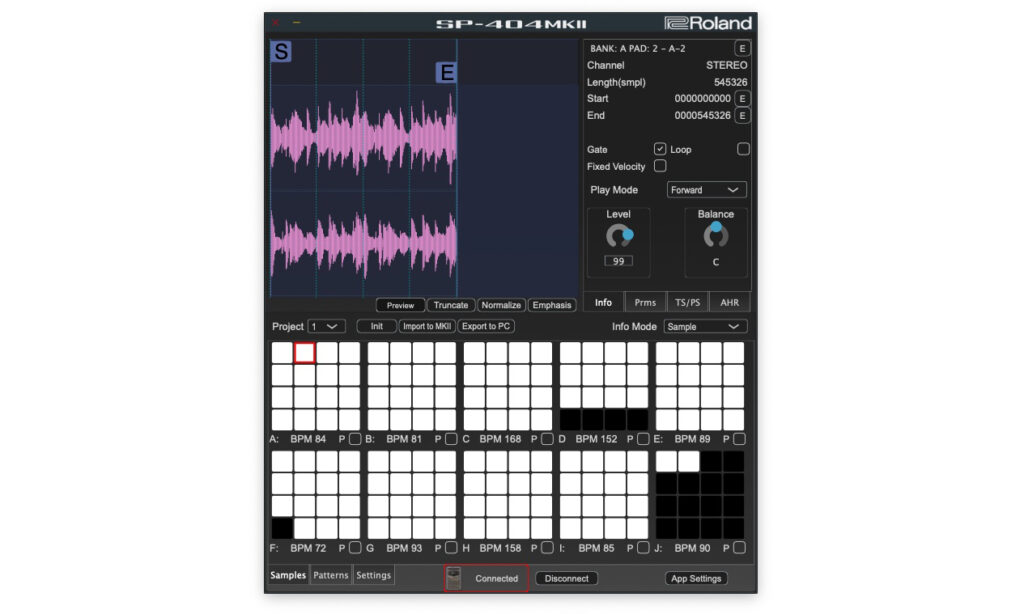Tick the P checkbox for bank D
The image size is (1024, 614).
643,439
